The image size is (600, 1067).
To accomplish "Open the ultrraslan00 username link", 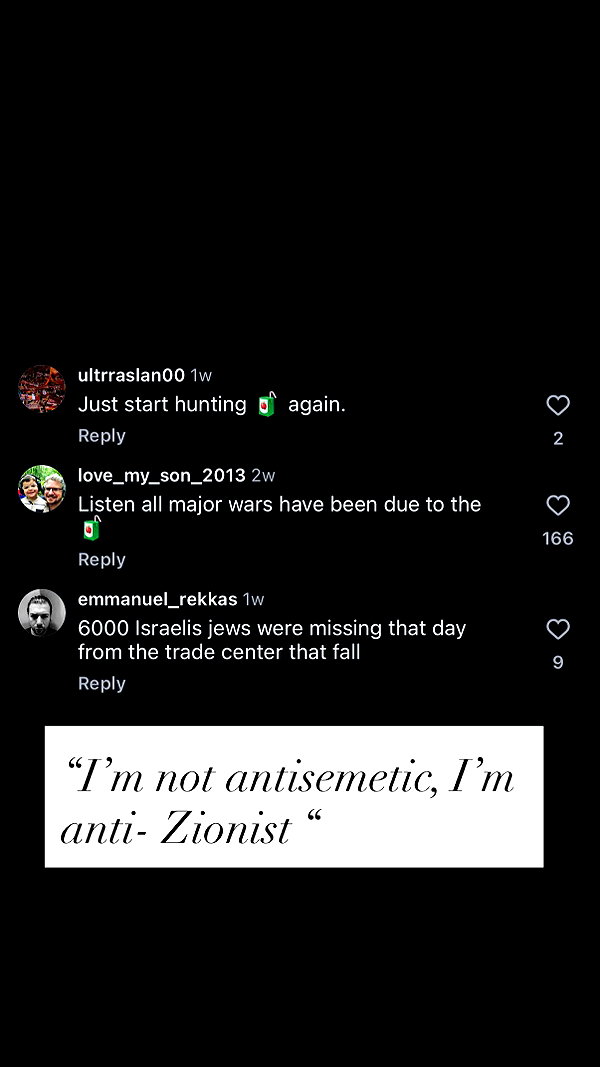I will click(131, 375).
